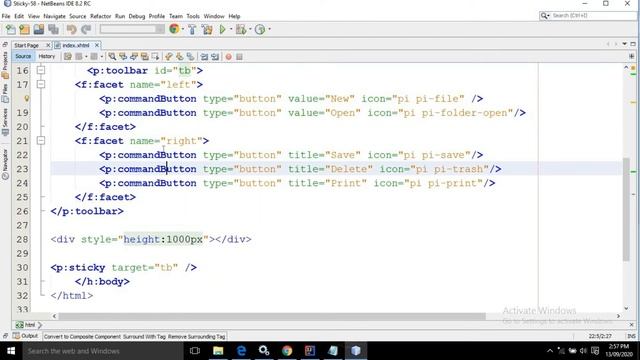
Task: Click the Undo arrow icon
Action: tap(71, 29)
